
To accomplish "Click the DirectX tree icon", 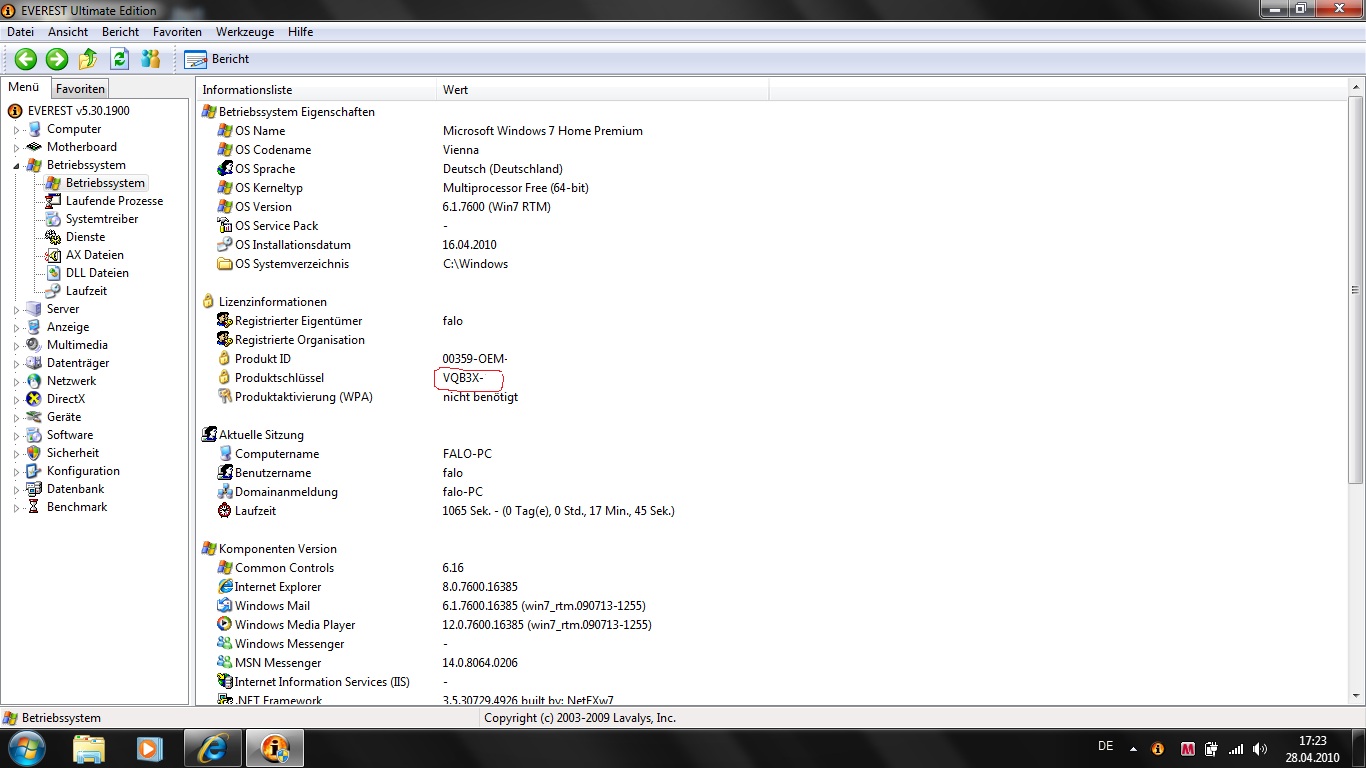I will pos(34,399).
